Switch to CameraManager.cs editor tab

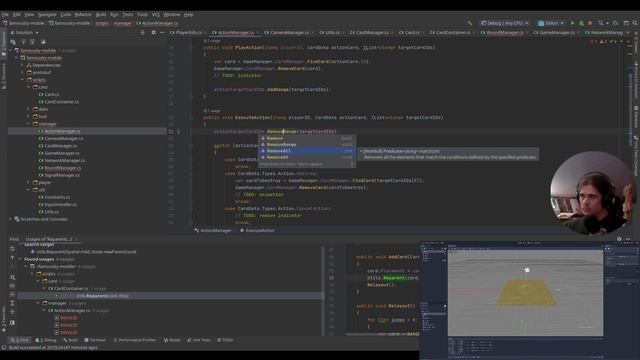coord(288,32)
